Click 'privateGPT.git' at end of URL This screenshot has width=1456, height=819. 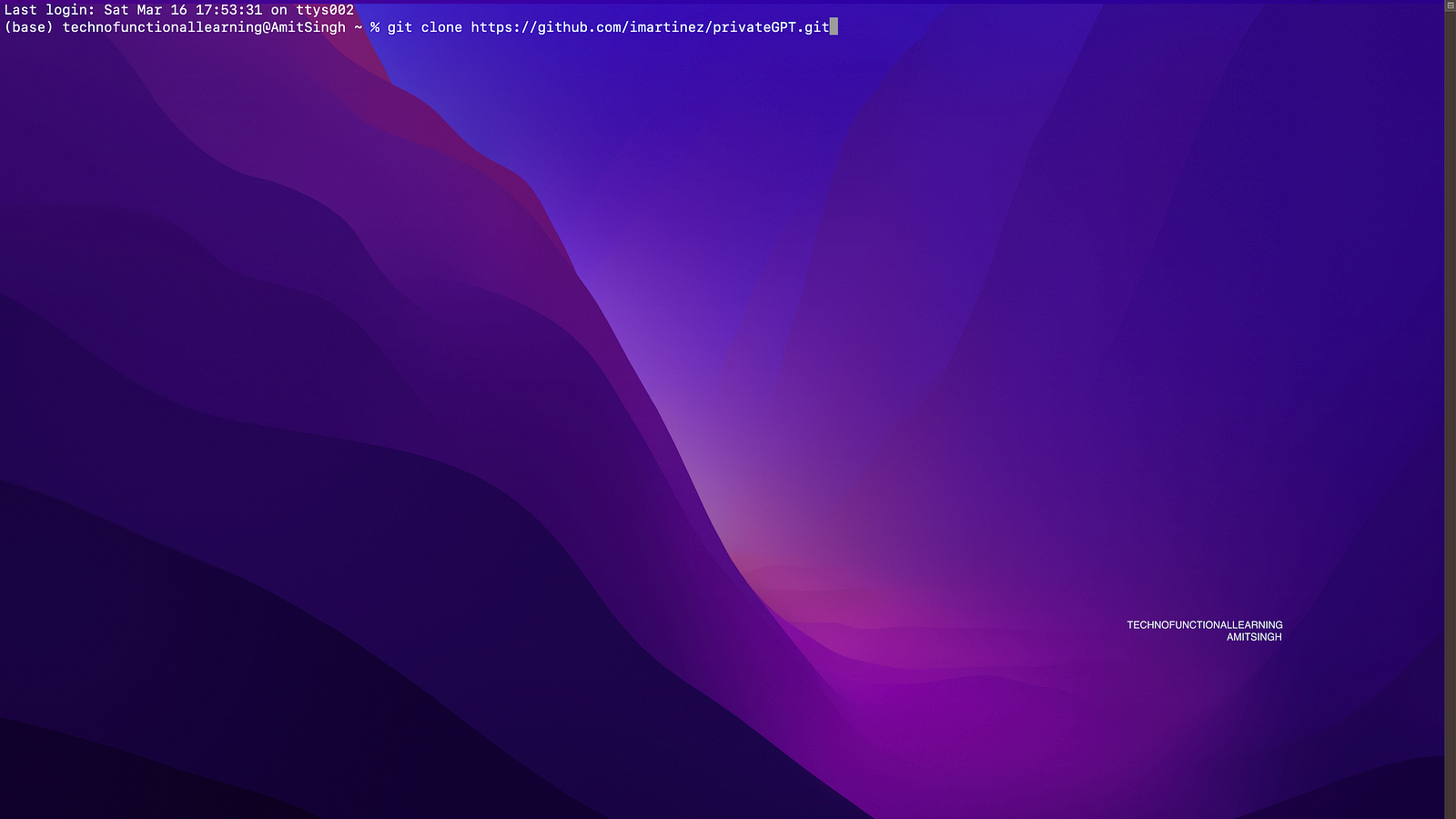[x=771, y=27]
